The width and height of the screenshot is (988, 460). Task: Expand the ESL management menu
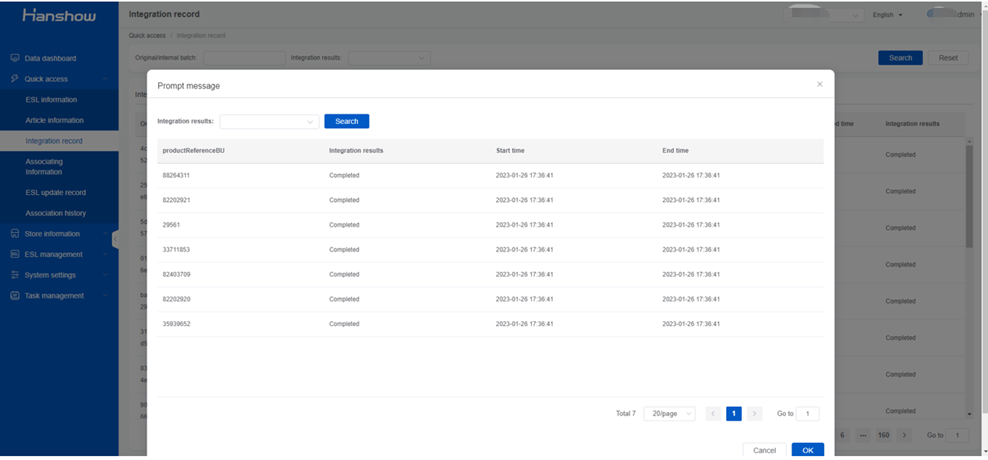pos(105,255)
